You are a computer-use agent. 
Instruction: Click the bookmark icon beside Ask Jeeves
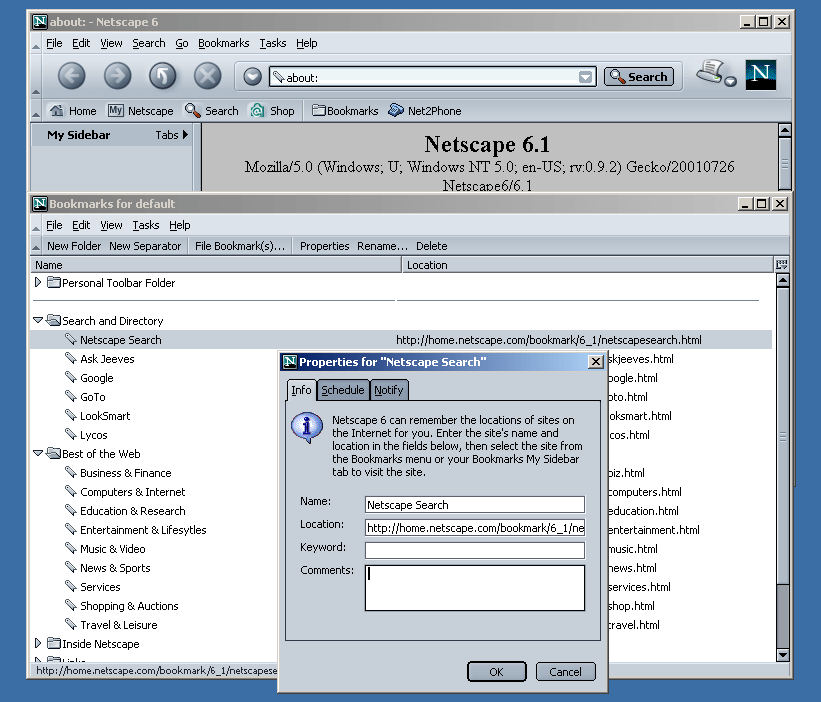71,359
